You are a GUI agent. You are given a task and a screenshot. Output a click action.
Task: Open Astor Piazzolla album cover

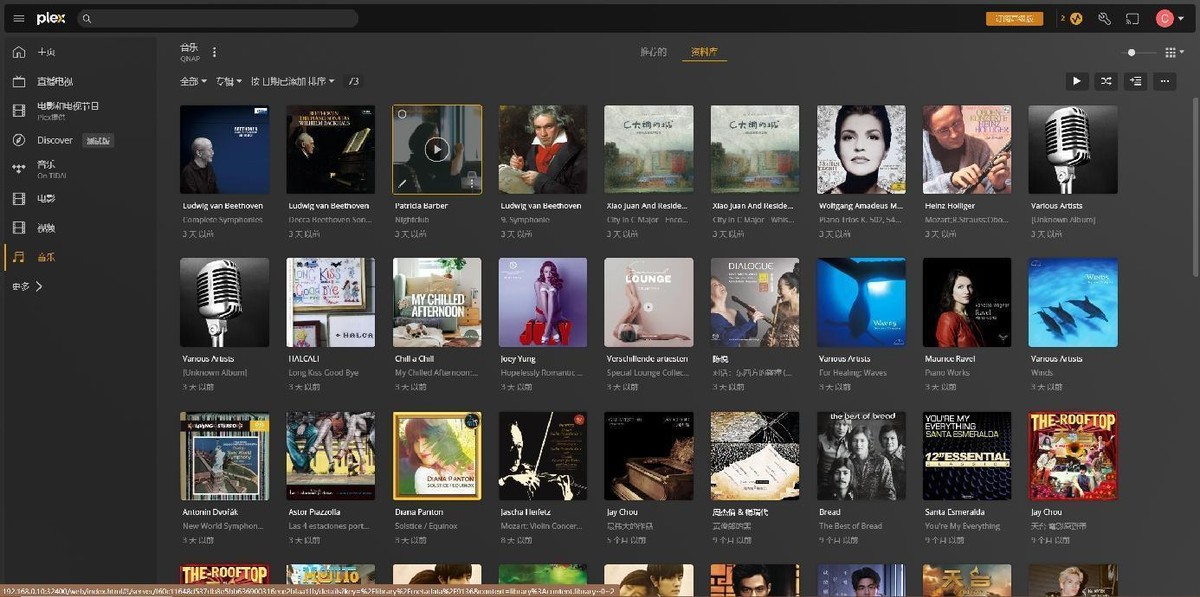pyautogui.click(x=330, y=456)
